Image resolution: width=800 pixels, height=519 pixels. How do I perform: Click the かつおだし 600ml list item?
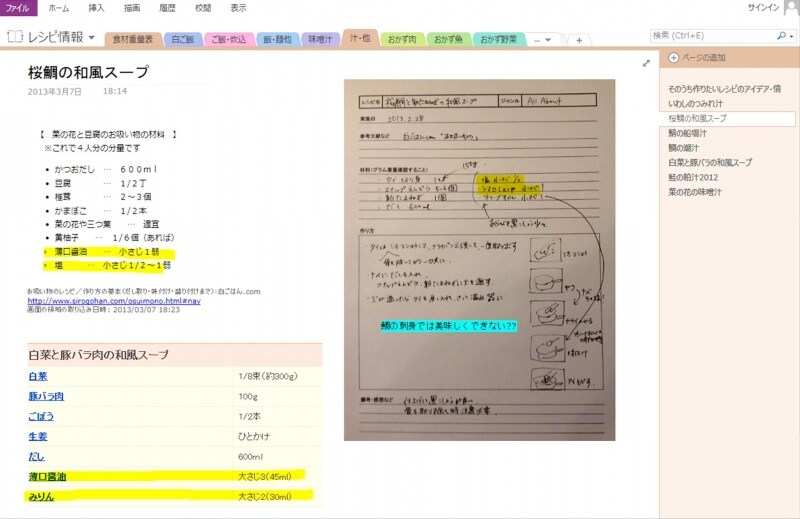[x=106, y=169]
